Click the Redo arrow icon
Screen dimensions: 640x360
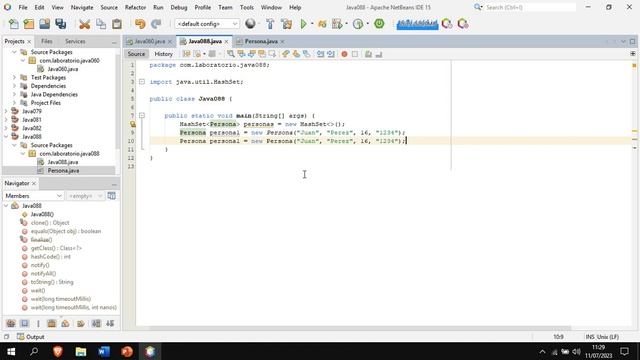pos(156,24)
